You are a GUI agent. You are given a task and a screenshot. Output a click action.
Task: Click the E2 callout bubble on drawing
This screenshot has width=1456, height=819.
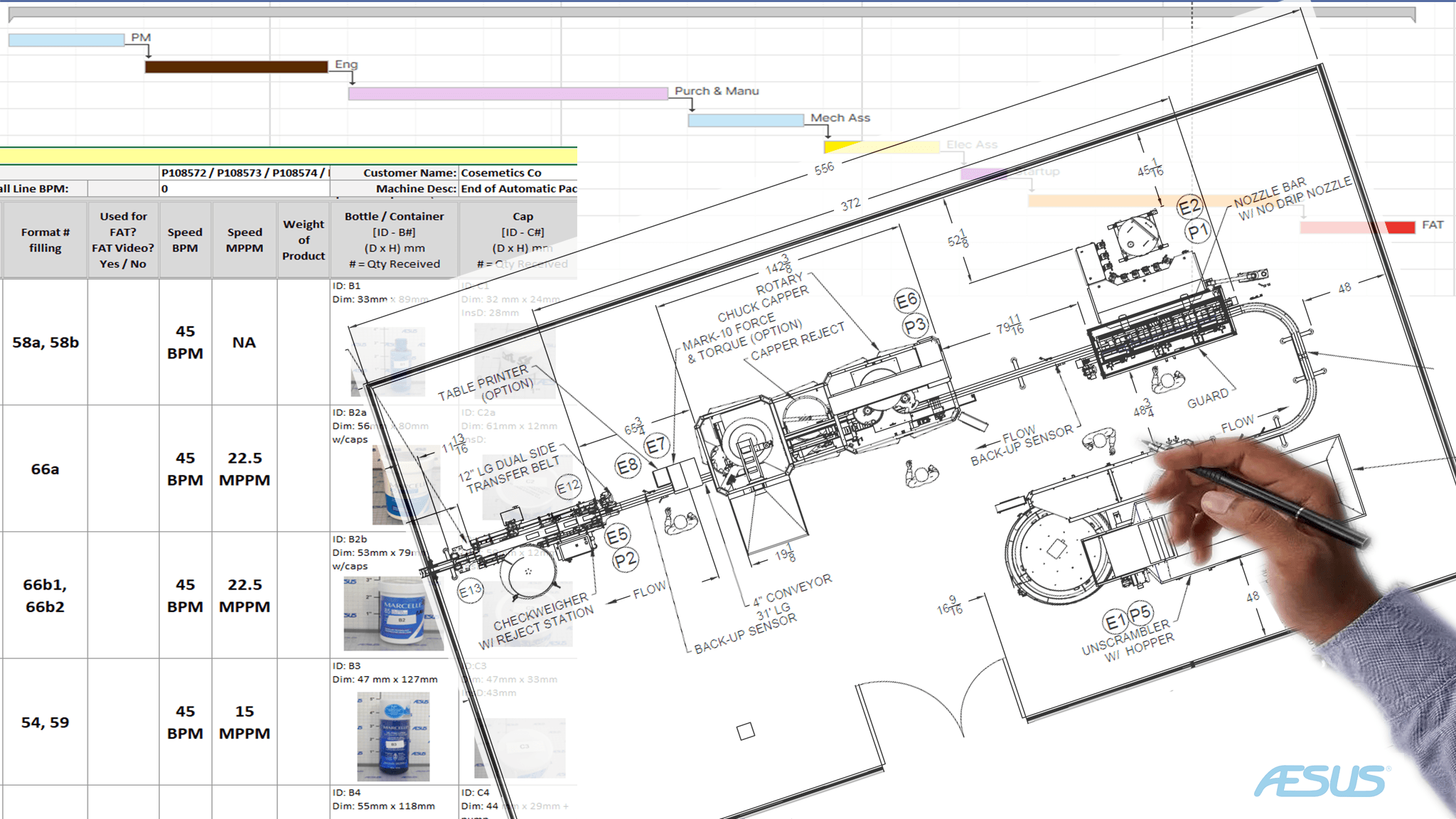pyautogui.click(x=1189, y=208)
